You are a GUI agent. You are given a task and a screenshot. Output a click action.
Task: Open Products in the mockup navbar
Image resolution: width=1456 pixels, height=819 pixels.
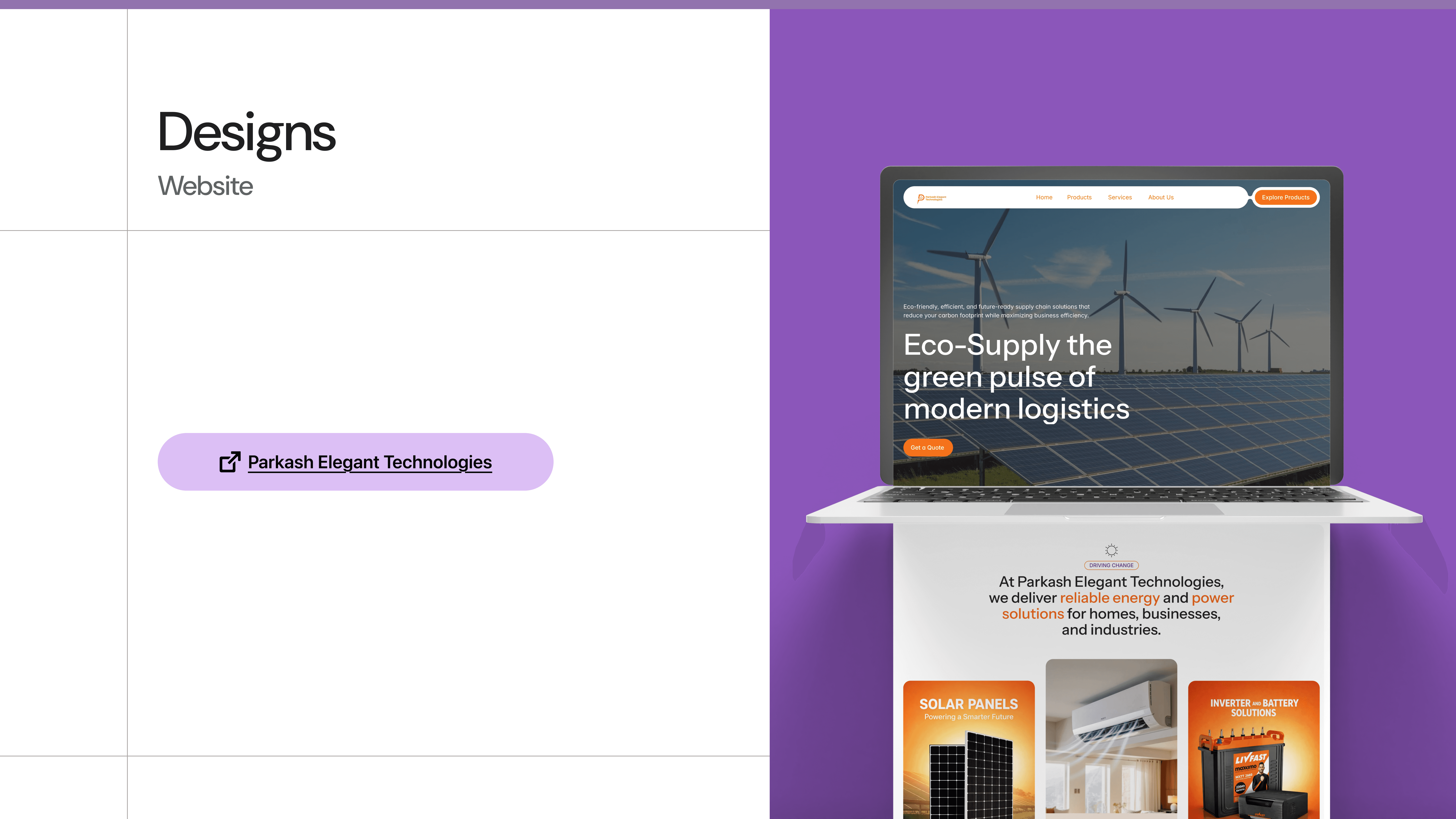click(1079, 197)
